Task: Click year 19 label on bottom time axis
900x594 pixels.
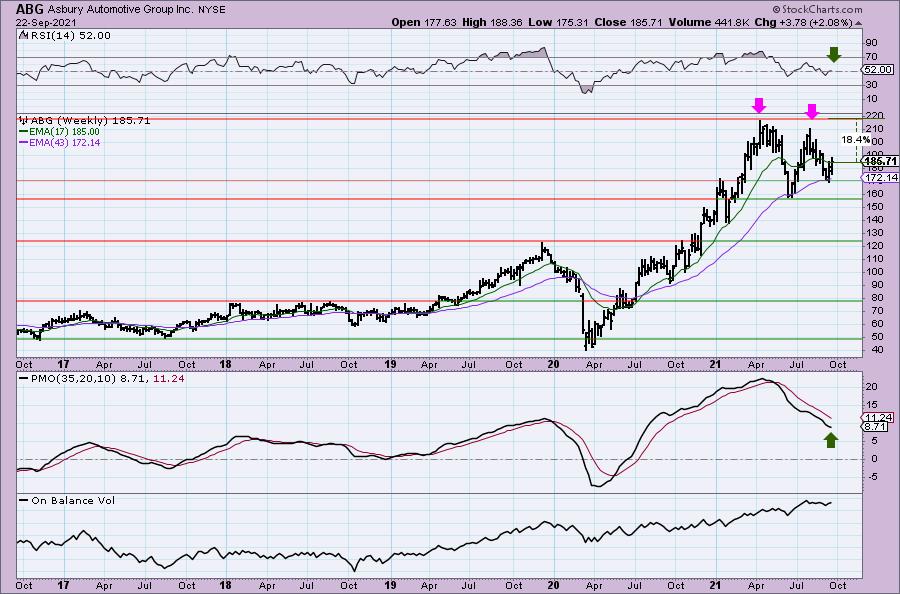Action: [x=390, y=585]
